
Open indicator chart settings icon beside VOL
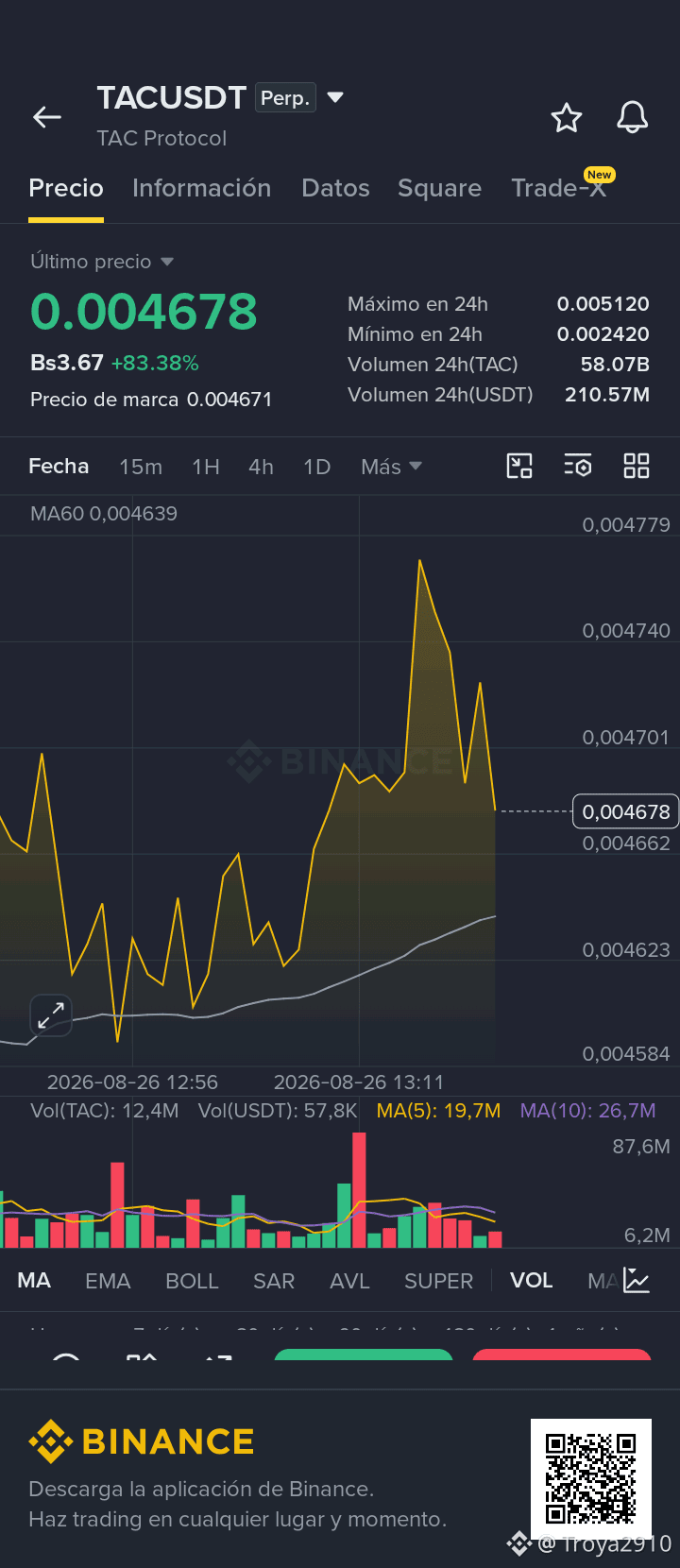(x=637, y=1281)
